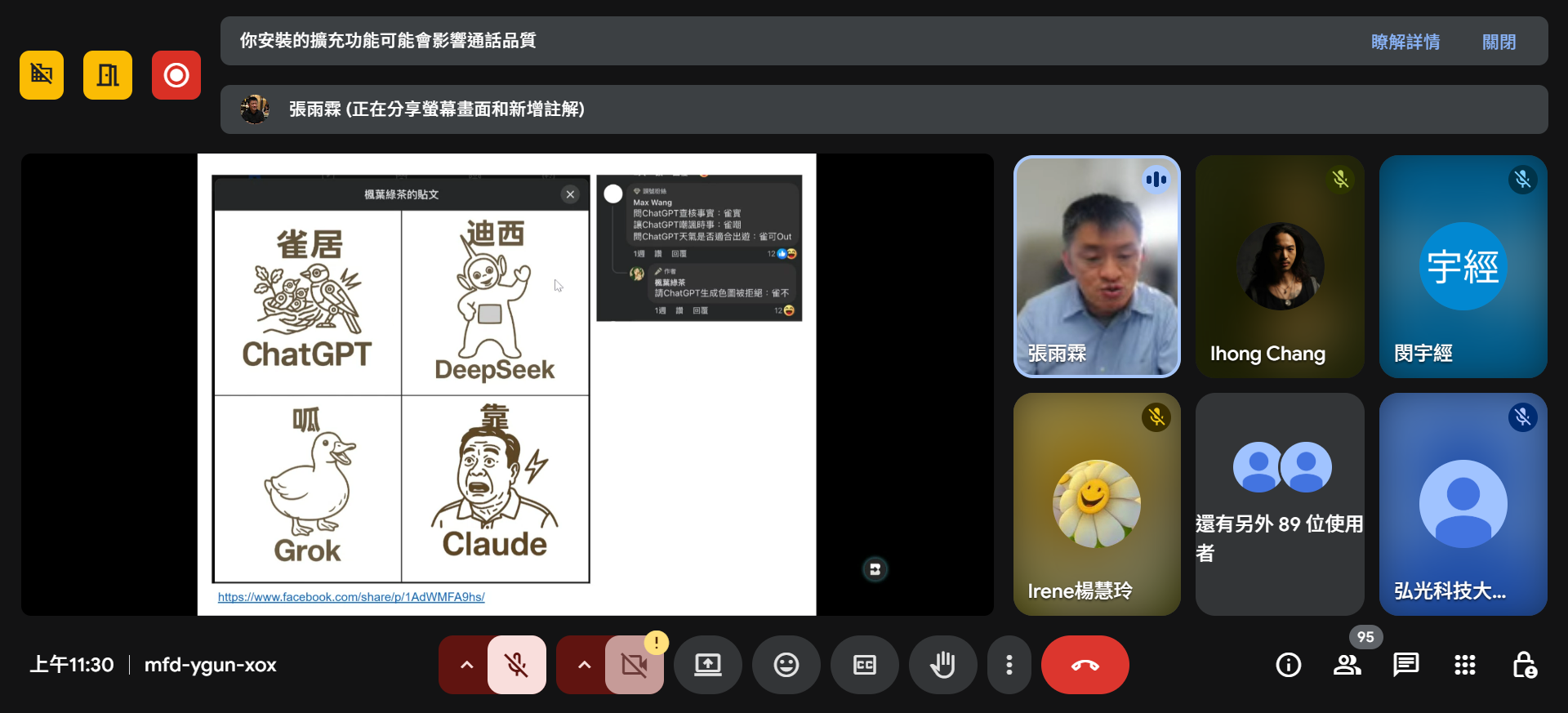The image size is (1568, 713).
Task: Select Irene楊慧玲 participant tile
Action: (1097, 504)
